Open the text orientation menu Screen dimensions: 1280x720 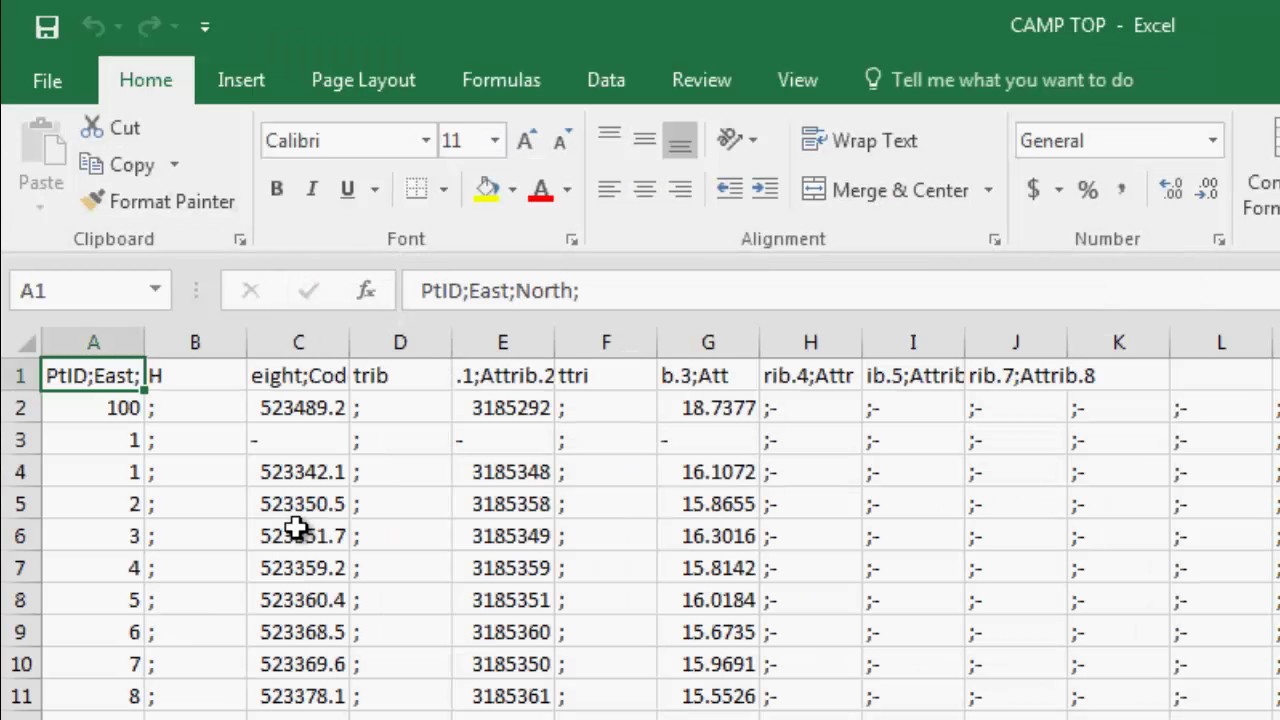pos(738,140)
